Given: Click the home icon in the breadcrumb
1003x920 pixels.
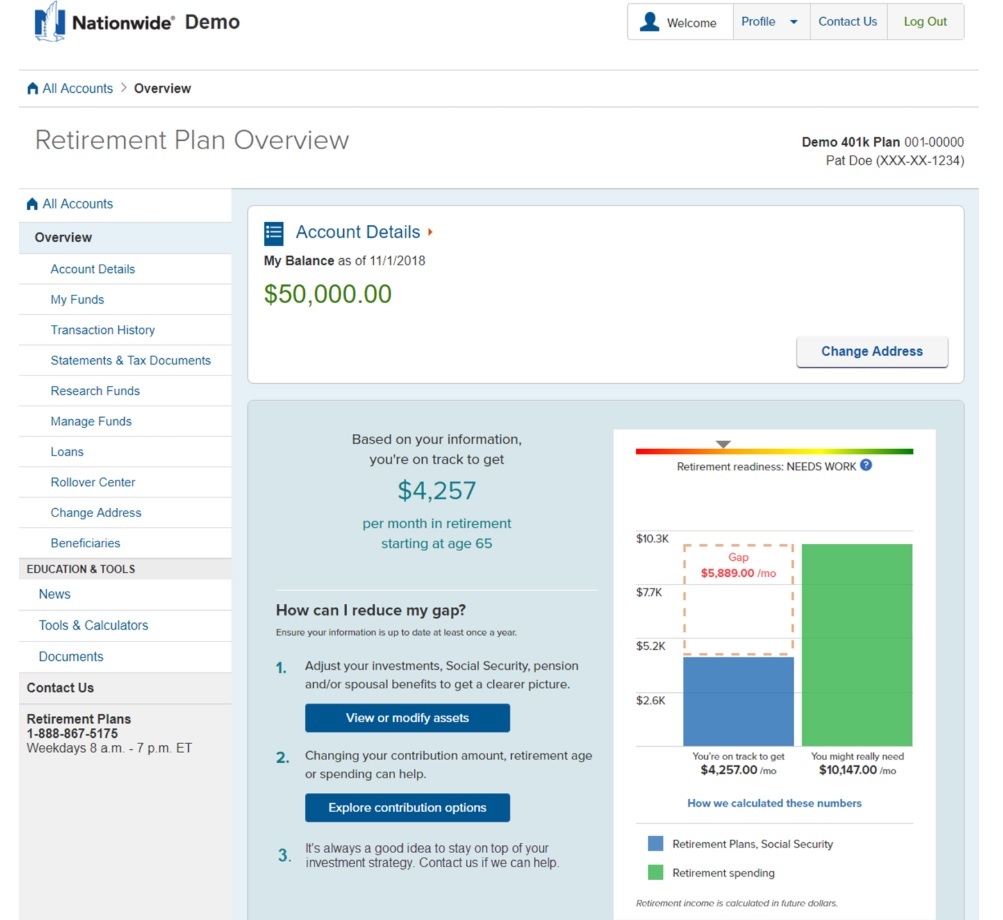Looking at the screenshot, I should point(33,88).
